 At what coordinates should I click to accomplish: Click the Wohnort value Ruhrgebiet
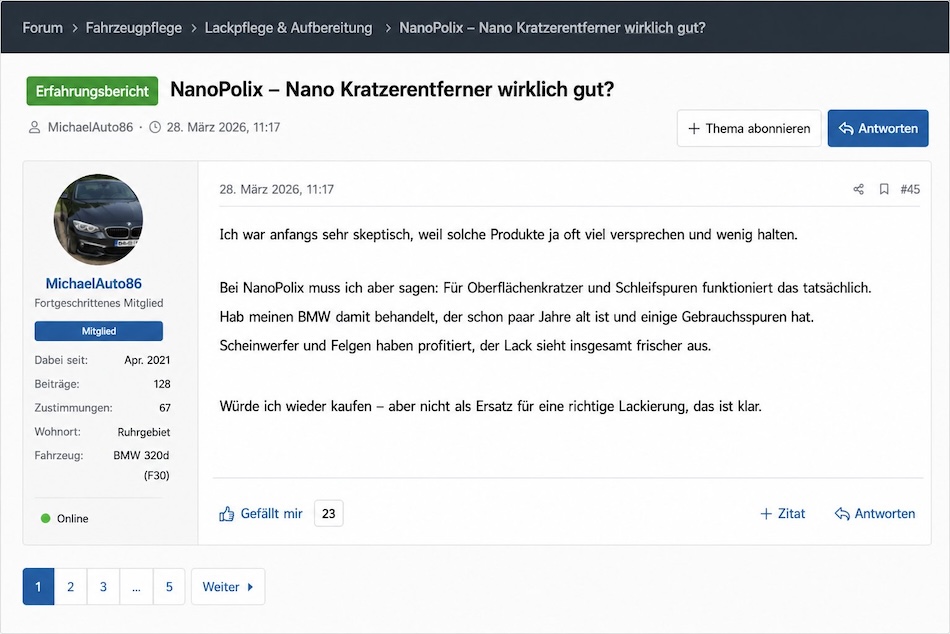pos(144,432)
